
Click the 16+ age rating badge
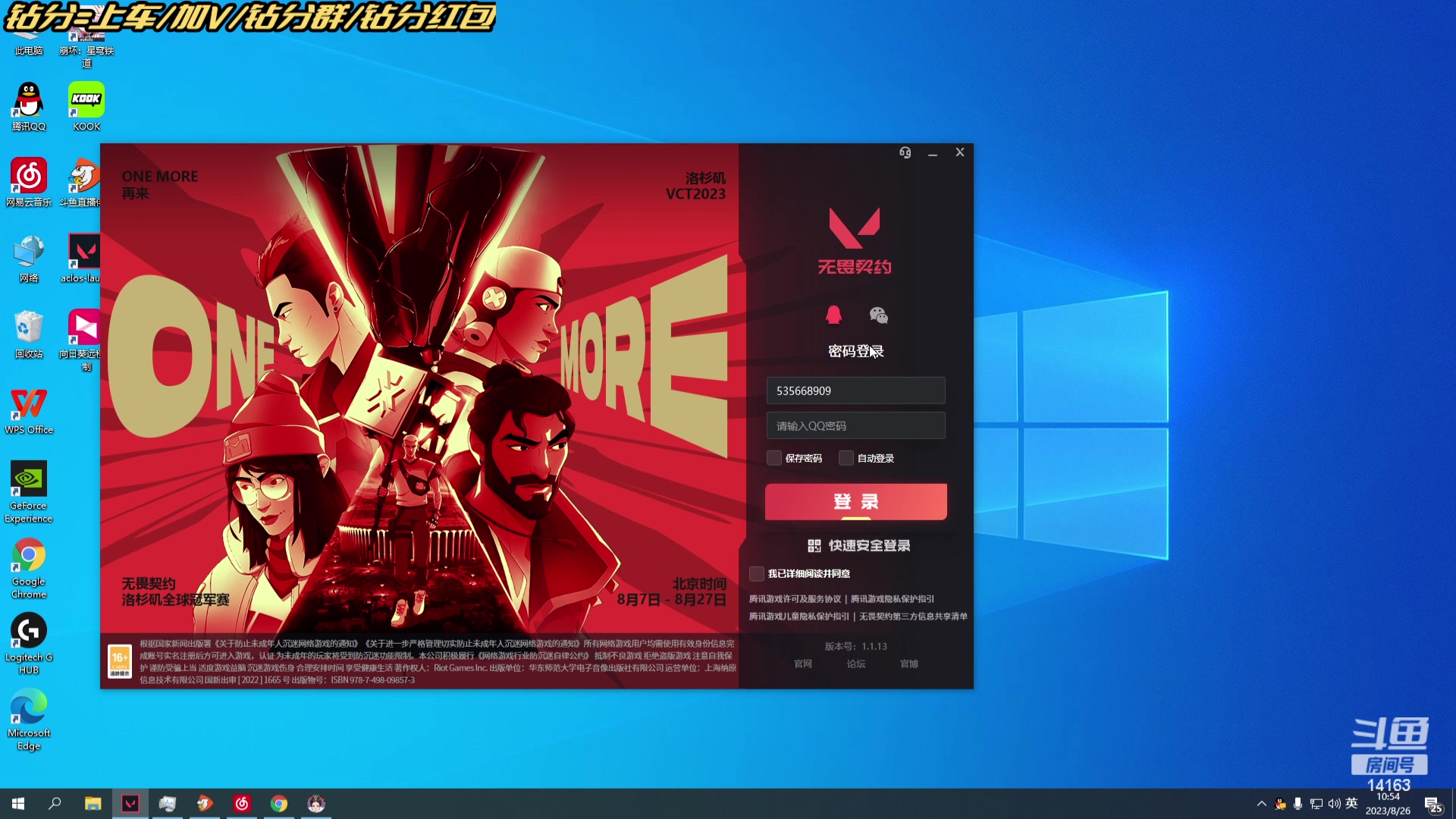click(x=120, y=661)
